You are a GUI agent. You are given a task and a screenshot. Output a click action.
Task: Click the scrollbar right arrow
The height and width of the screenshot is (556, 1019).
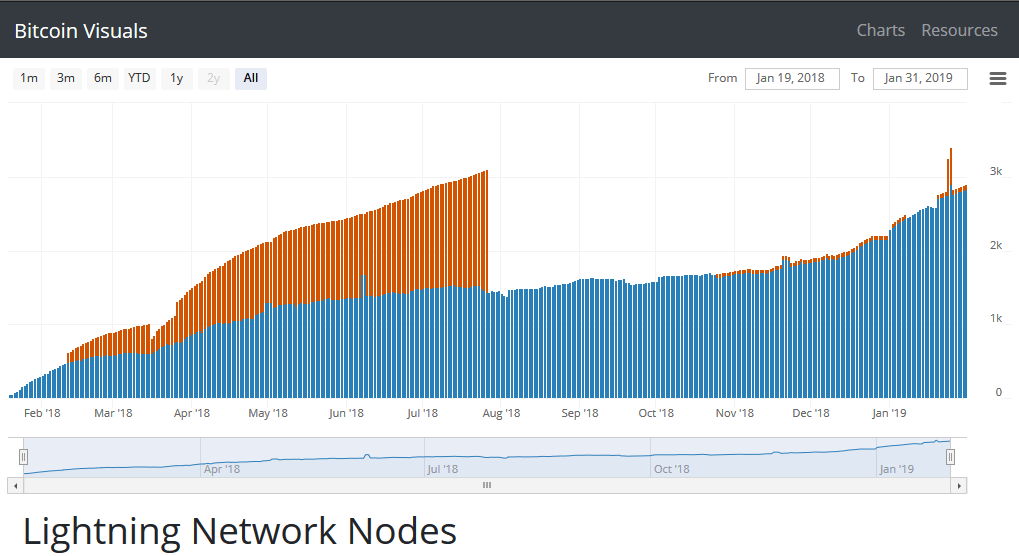959,485
